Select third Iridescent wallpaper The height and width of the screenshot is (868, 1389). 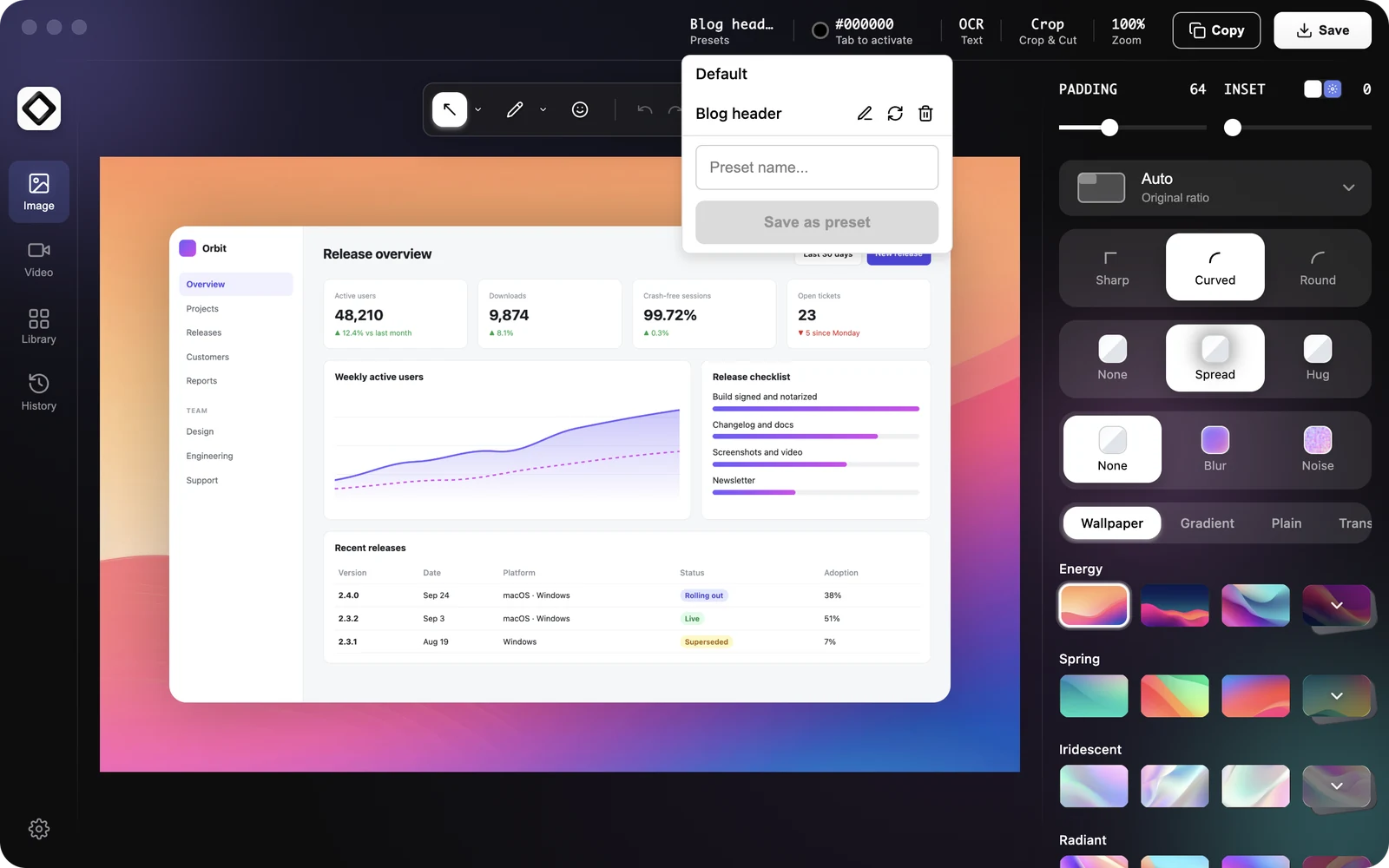1255,786
